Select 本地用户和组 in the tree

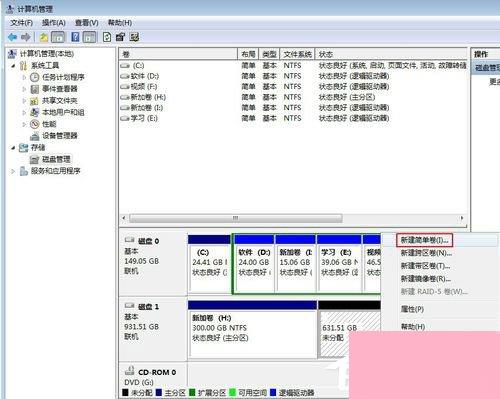coord(63,112)
